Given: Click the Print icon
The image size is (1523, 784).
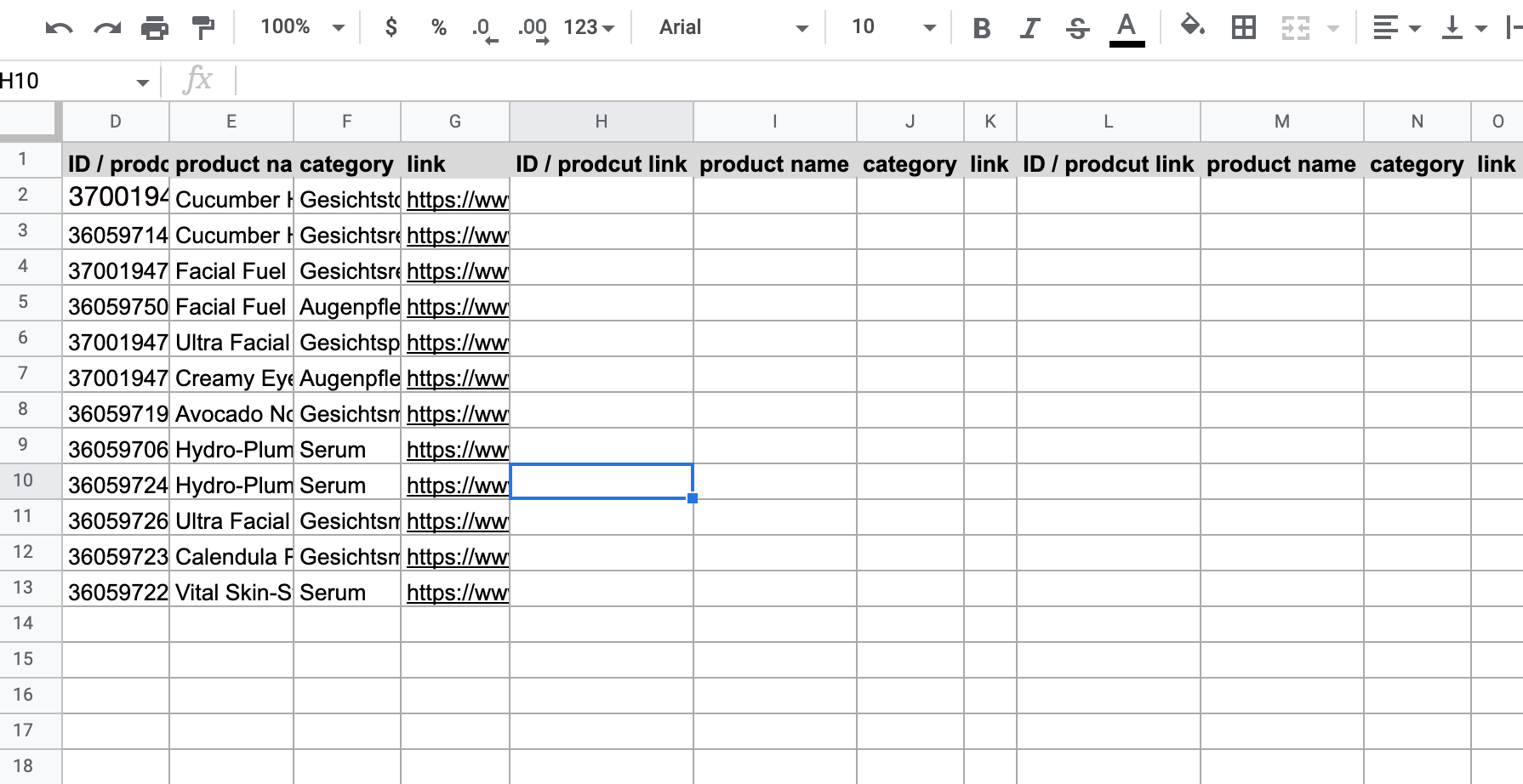Looking at the screenshot, I should 155,28.
